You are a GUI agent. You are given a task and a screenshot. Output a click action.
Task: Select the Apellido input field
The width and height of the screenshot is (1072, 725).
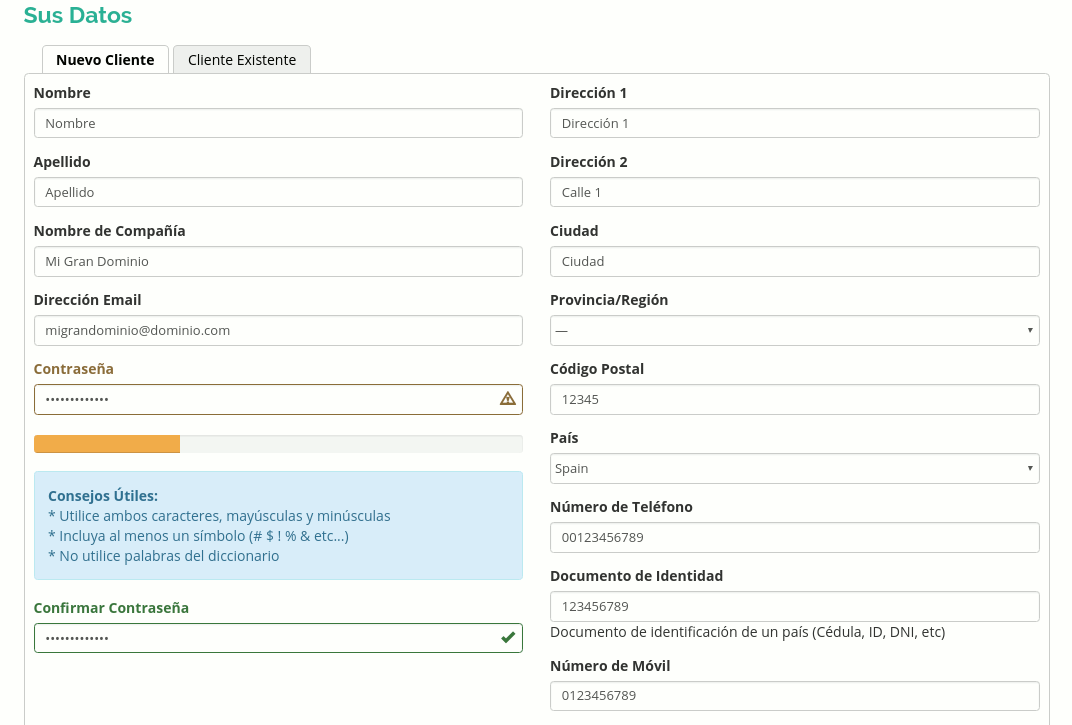coord(278,192)
